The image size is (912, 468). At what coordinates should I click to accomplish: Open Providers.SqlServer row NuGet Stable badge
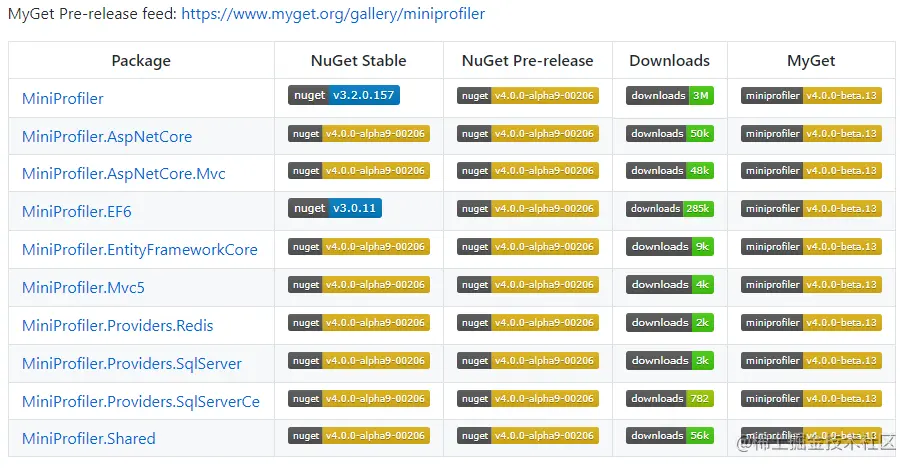click(x=359, y=360)
